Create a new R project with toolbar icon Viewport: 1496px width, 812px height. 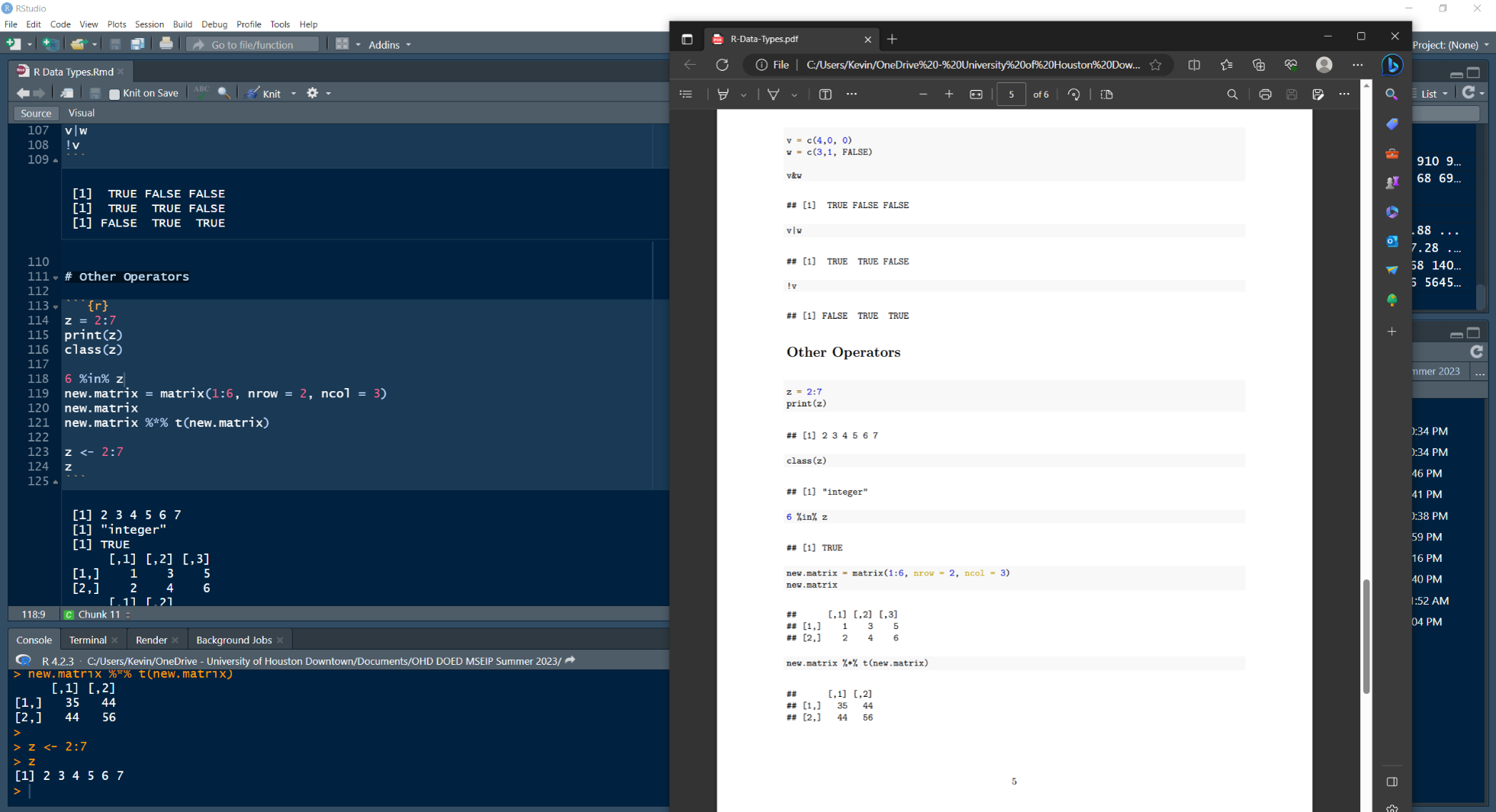coord(50,44)
